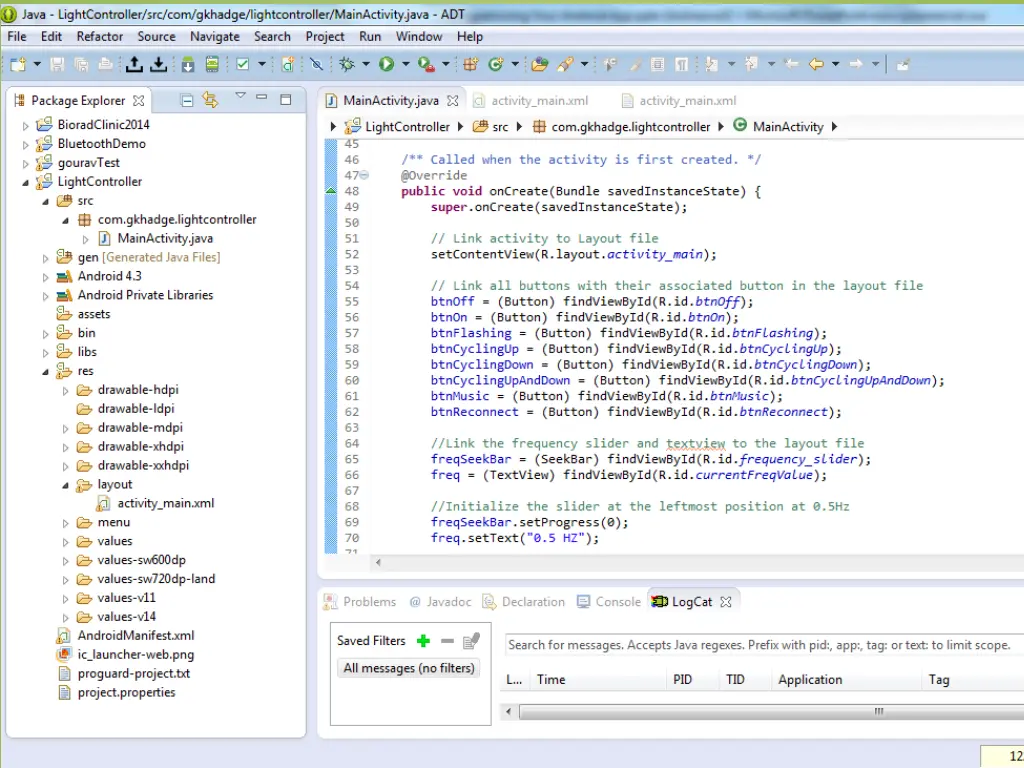
Task: Add a new LogCat filter with plus
Action: 423,641
